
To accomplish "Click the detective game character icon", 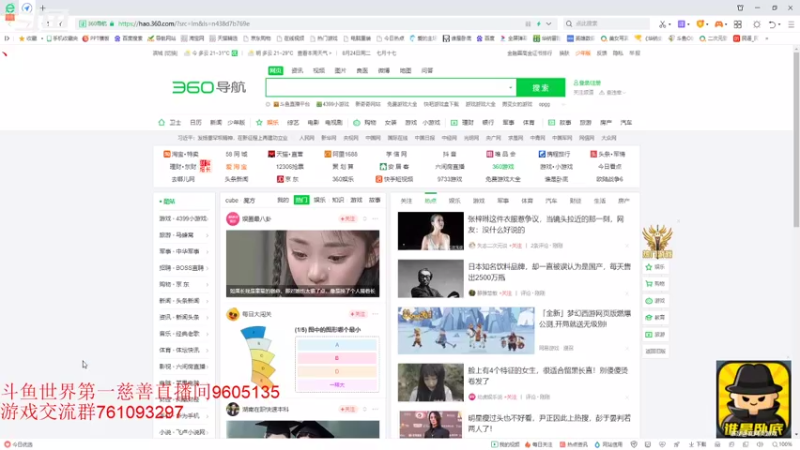I will pyautogui.click(x=754, y=399).
